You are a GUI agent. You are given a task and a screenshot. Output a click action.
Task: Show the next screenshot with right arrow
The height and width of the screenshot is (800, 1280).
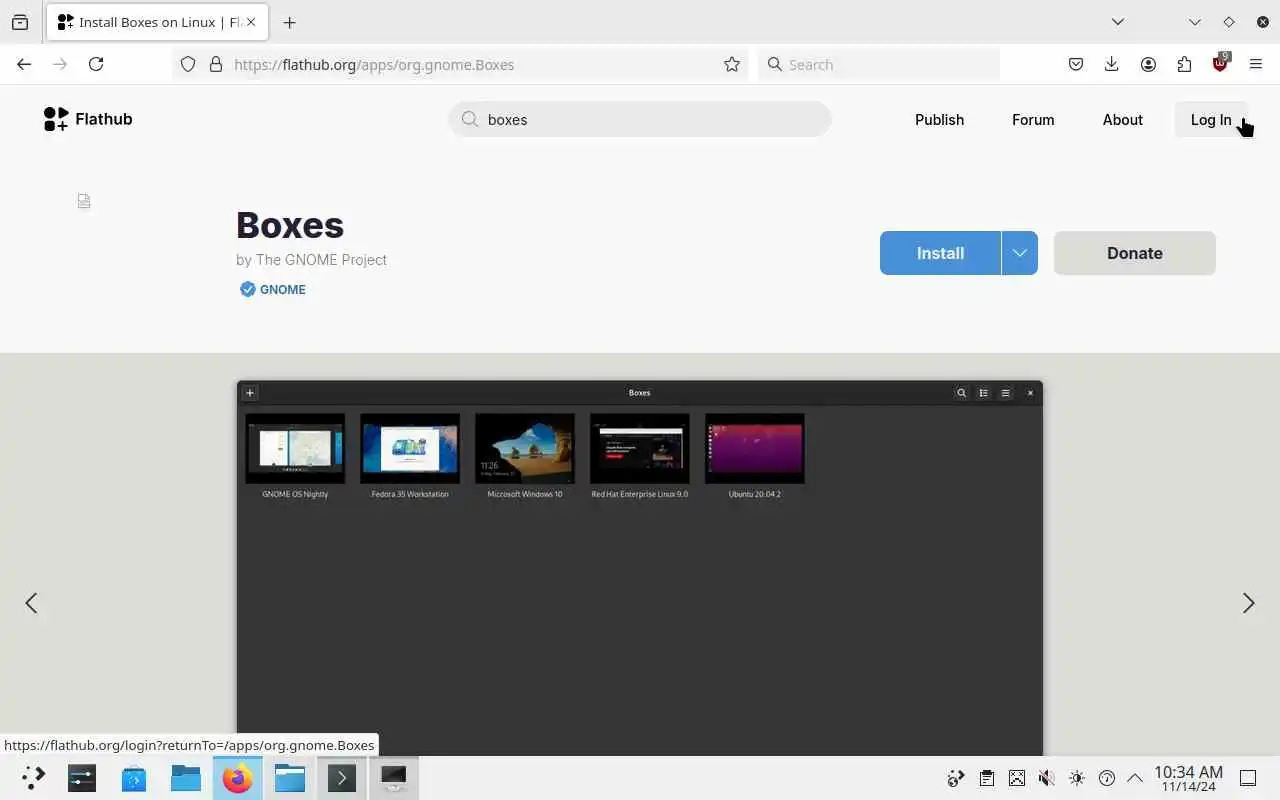click(x=1248, y=602)
